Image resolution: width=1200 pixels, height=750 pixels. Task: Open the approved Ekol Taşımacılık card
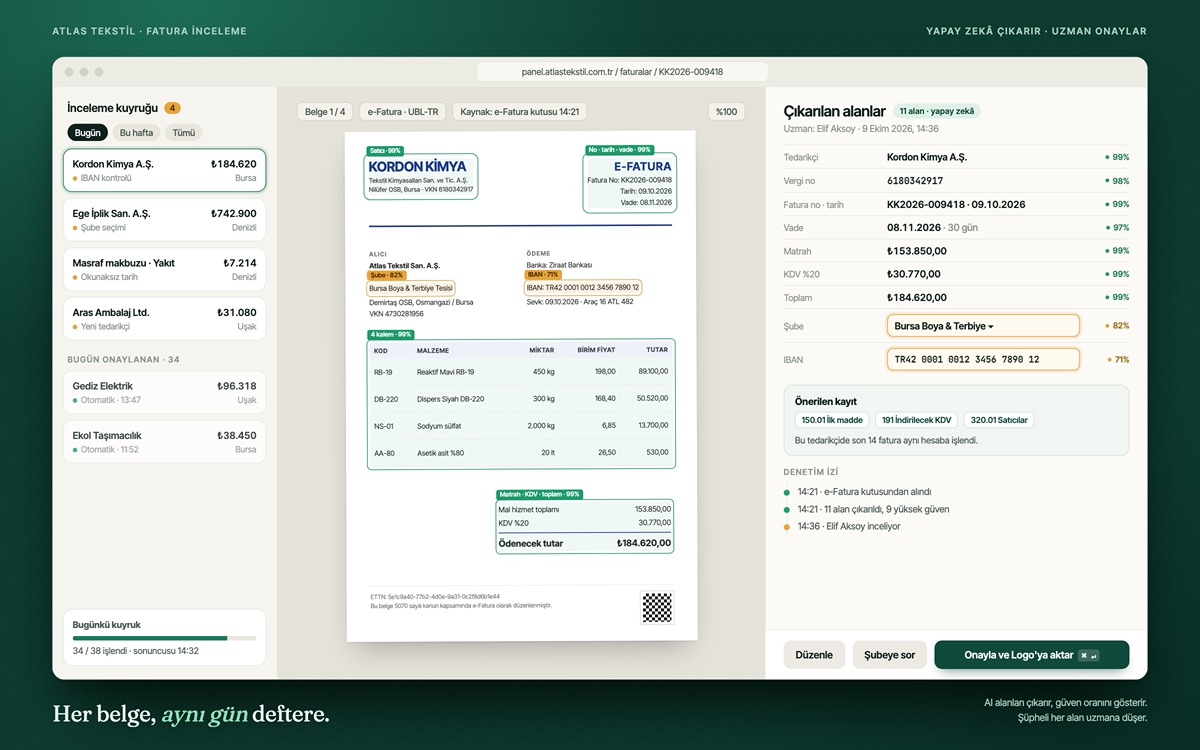tap(164, 442)
